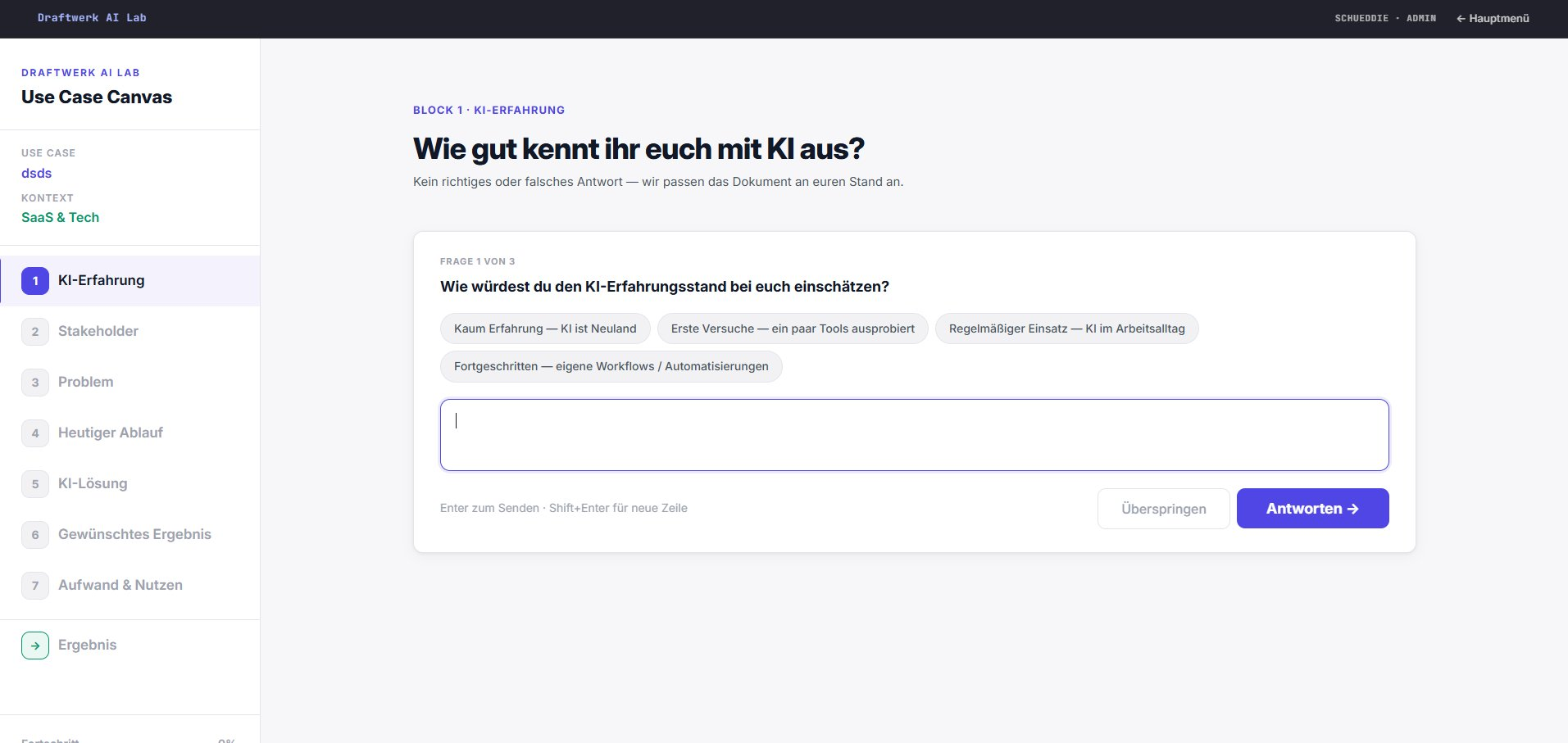Click the answer text input field

coord(914,435)
